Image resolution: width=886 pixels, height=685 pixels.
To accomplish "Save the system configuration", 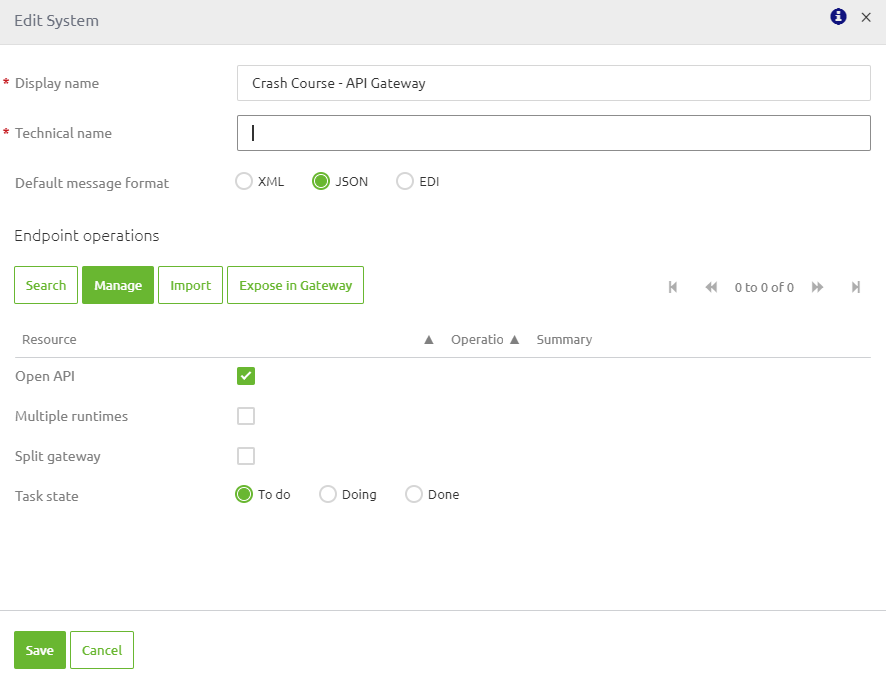I will click(x=39, y=649).
